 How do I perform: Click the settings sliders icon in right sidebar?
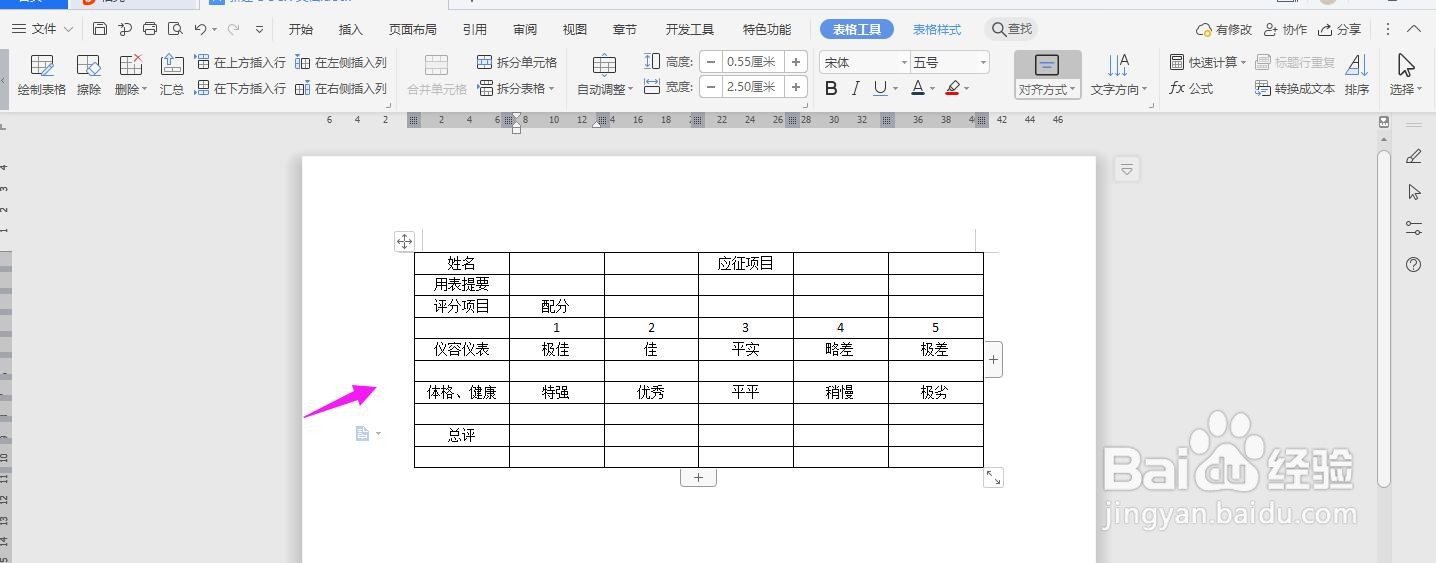[x=1413, y=228]
